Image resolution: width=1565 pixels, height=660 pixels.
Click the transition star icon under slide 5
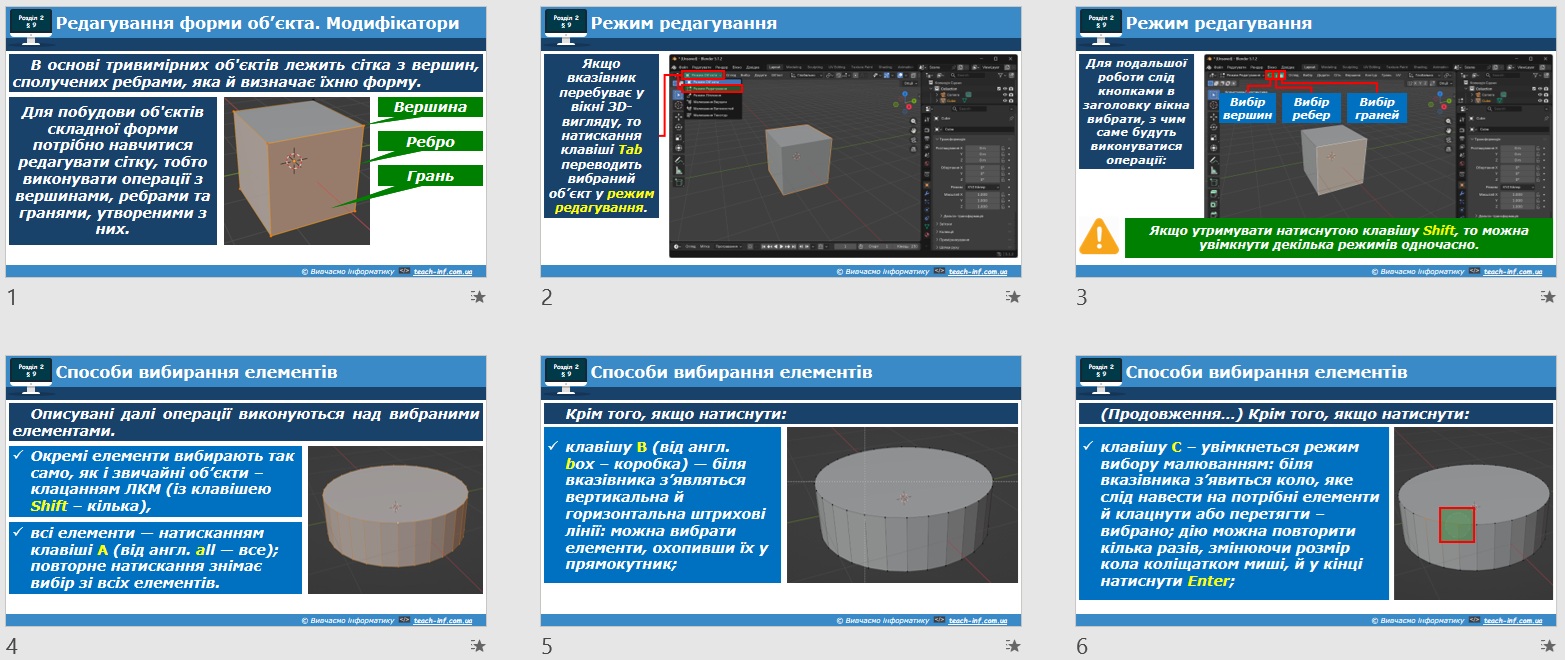1014,646
